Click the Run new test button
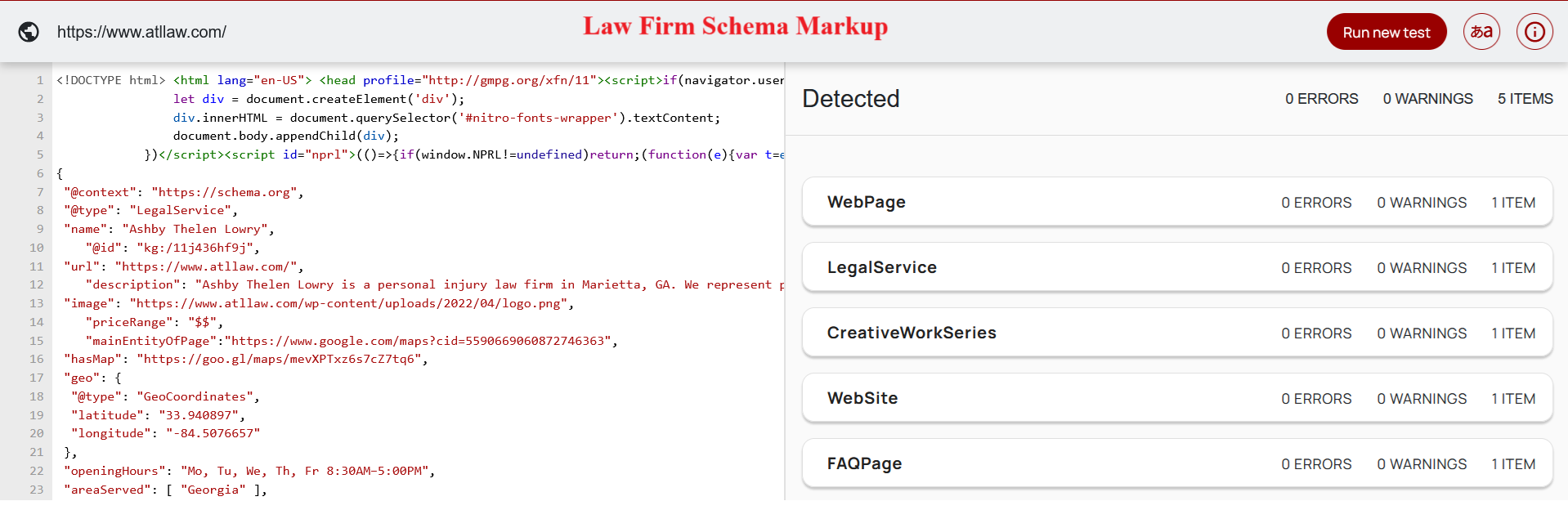Viewport: 1568px width, 519px height. click(1387, 32)
